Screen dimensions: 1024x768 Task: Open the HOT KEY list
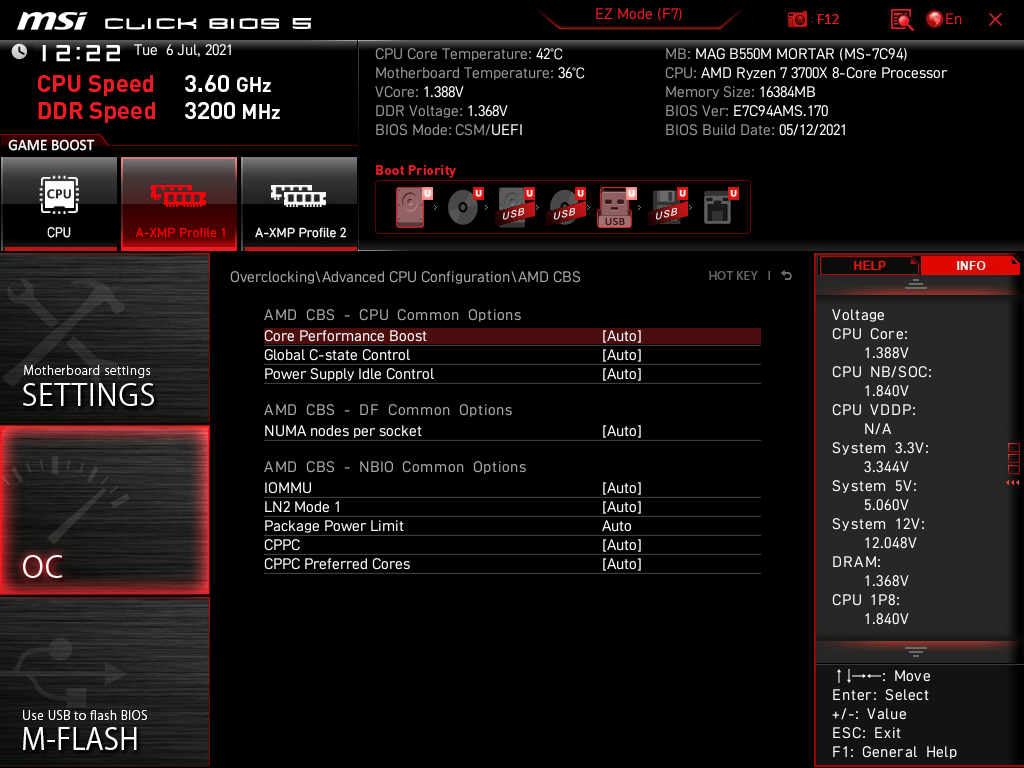733,276
